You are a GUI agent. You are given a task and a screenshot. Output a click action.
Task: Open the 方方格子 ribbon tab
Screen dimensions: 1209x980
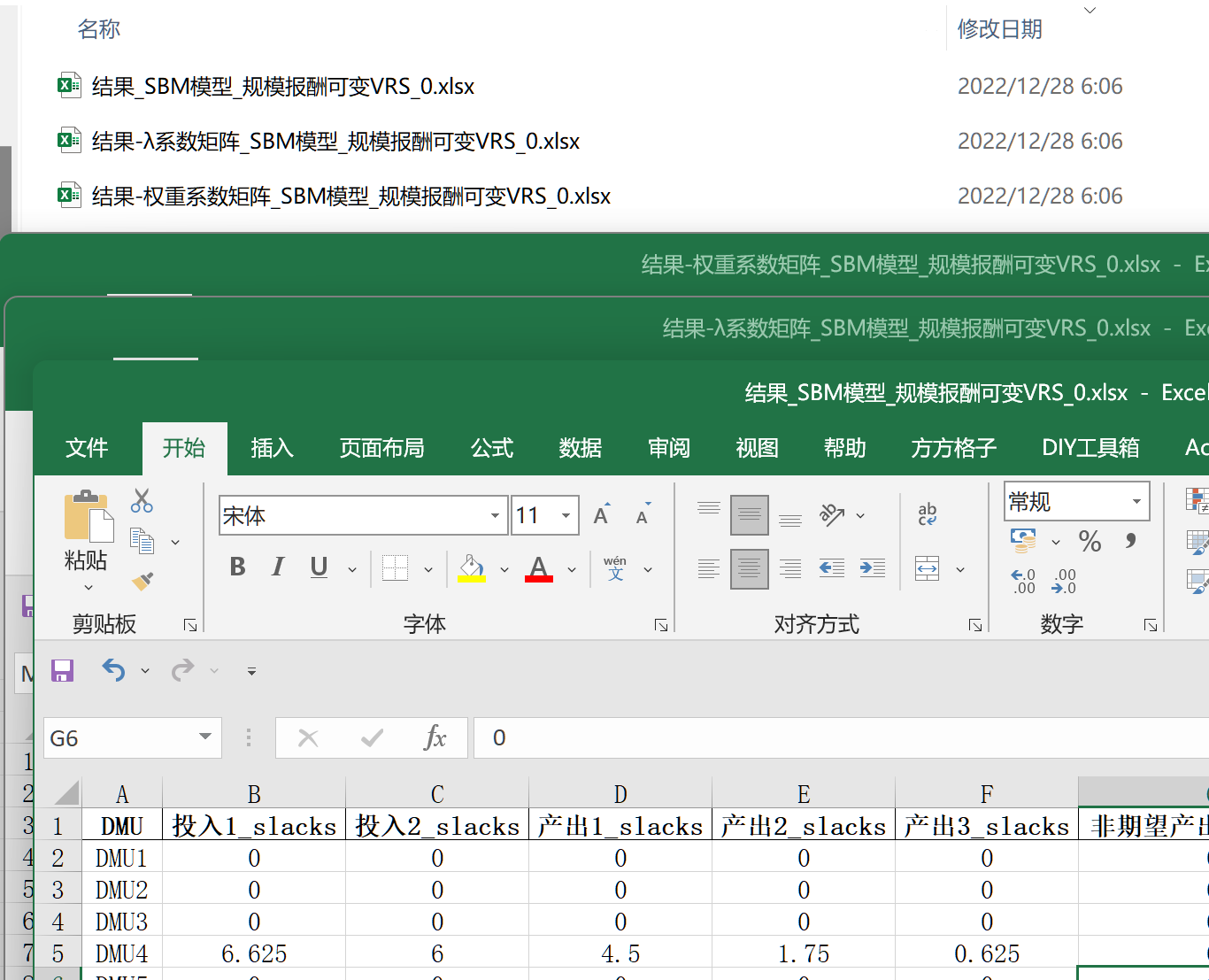click(952, 448)
